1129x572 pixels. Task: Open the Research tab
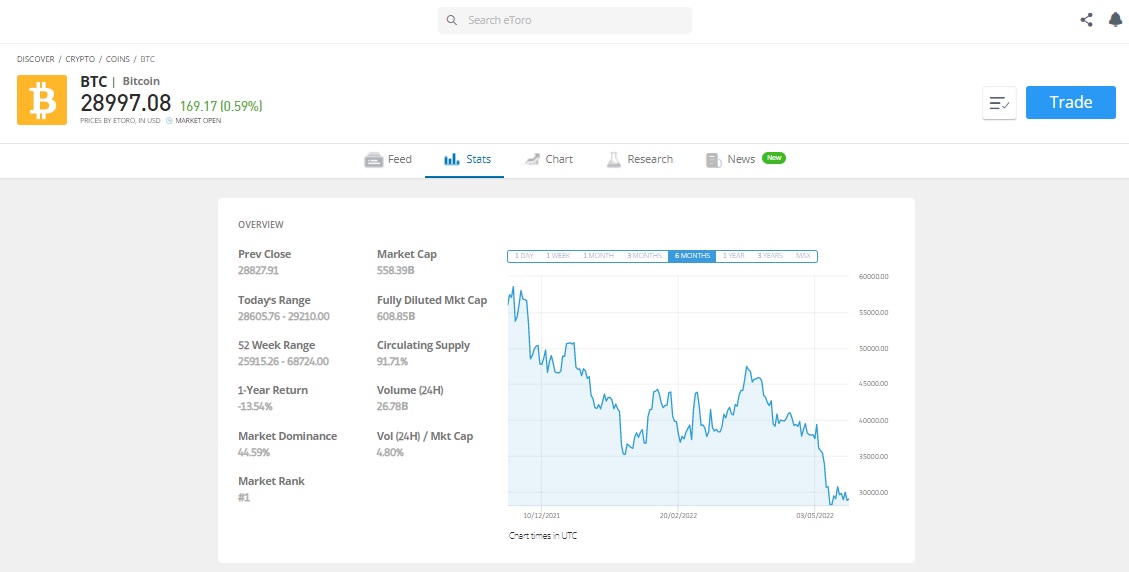click(639, 159)
